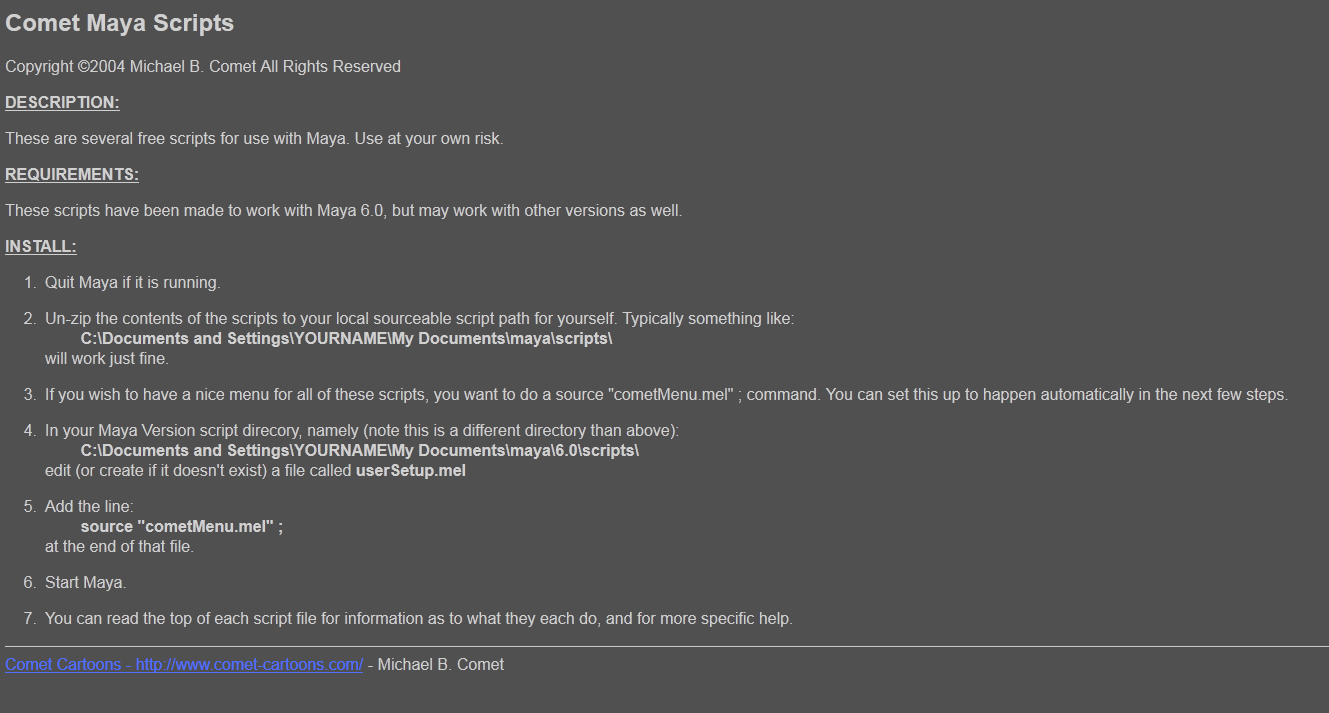This screenshot has width=1329, height=713.
Task: Click the bold userSetup.mel filename
Action: coord(411,471)
